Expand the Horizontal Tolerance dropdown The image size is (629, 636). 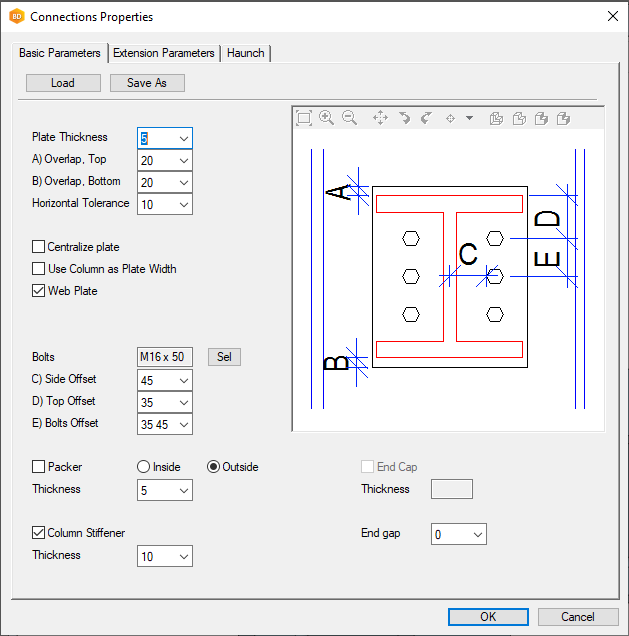[182, 204]
